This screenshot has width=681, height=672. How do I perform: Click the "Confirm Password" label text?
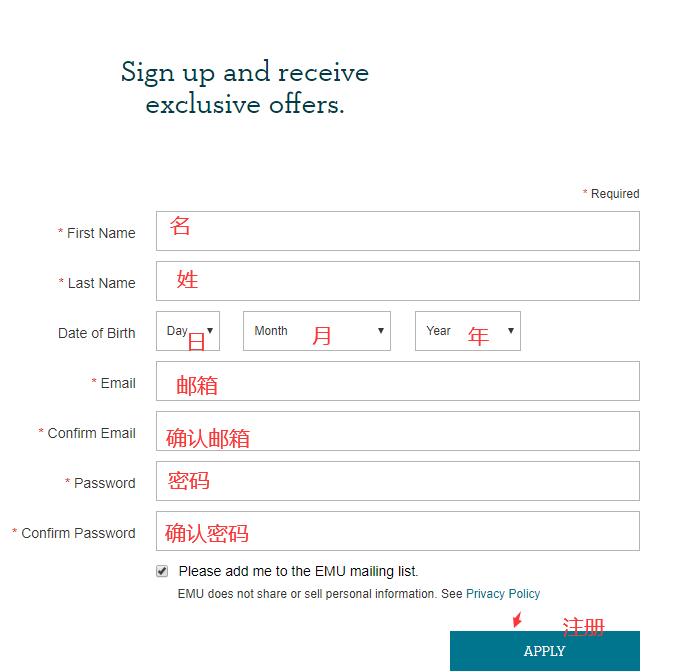pos(78,533)
